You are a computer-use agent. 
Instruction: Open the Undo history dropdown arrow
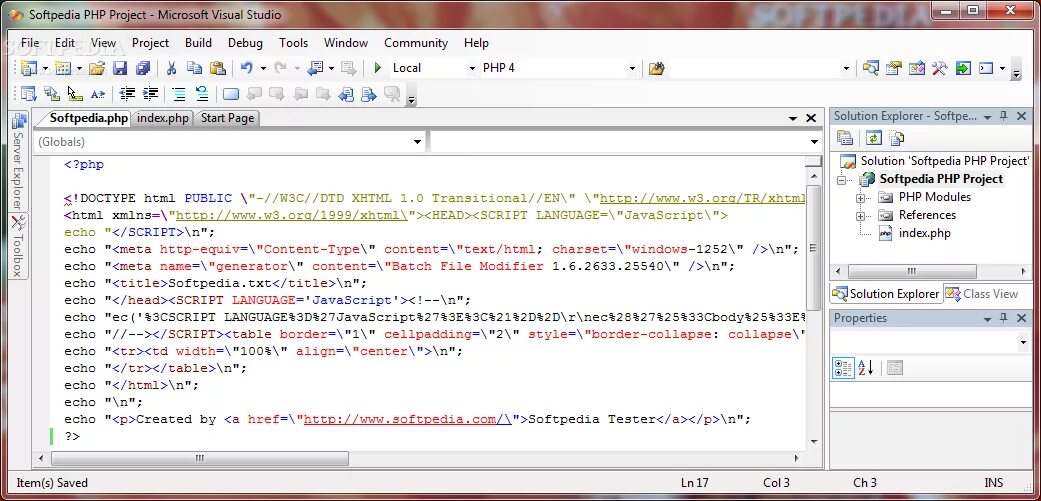click(x=264, y=68)
